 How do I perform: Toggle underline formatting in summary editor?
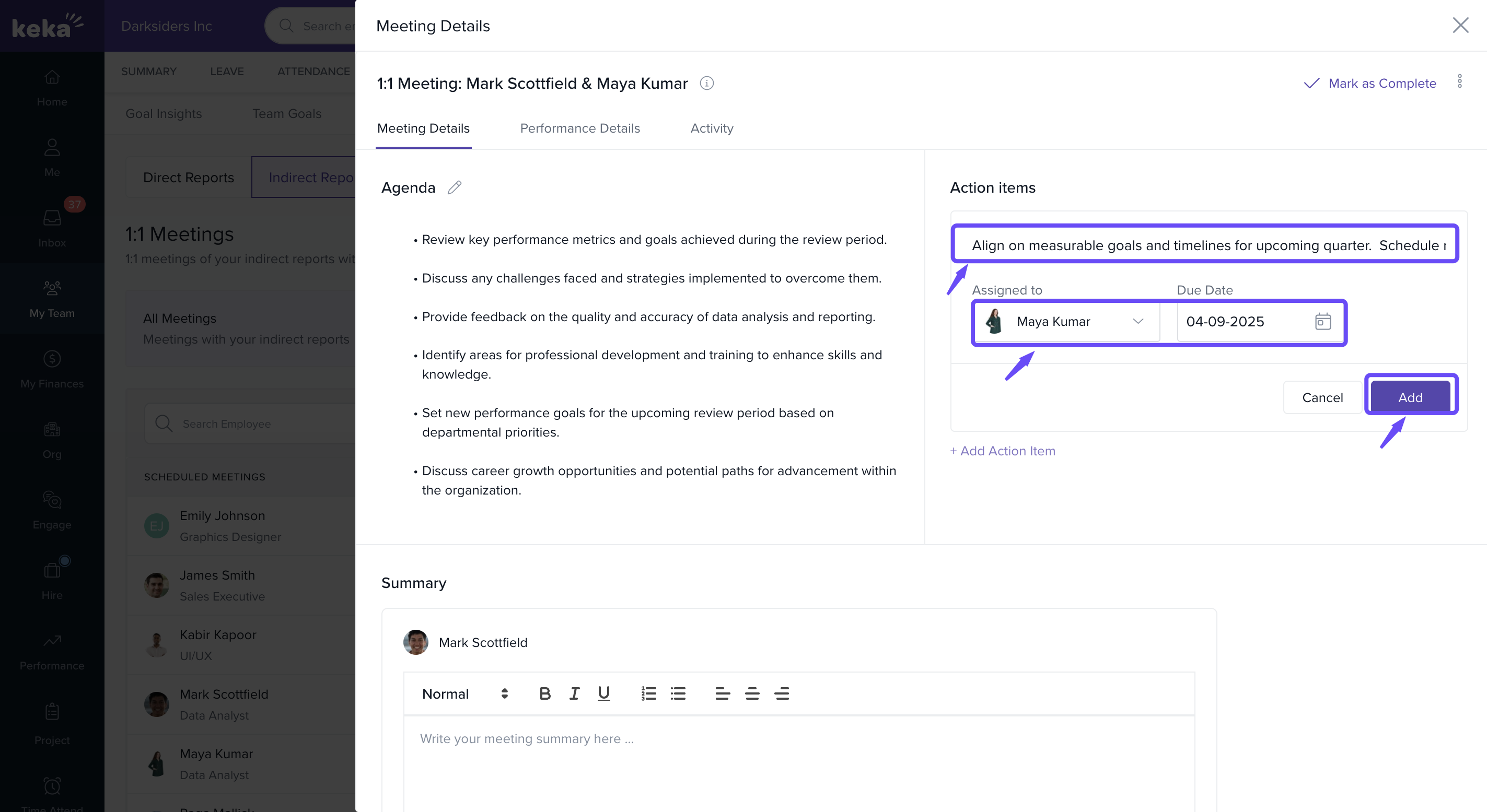[603, 693]
